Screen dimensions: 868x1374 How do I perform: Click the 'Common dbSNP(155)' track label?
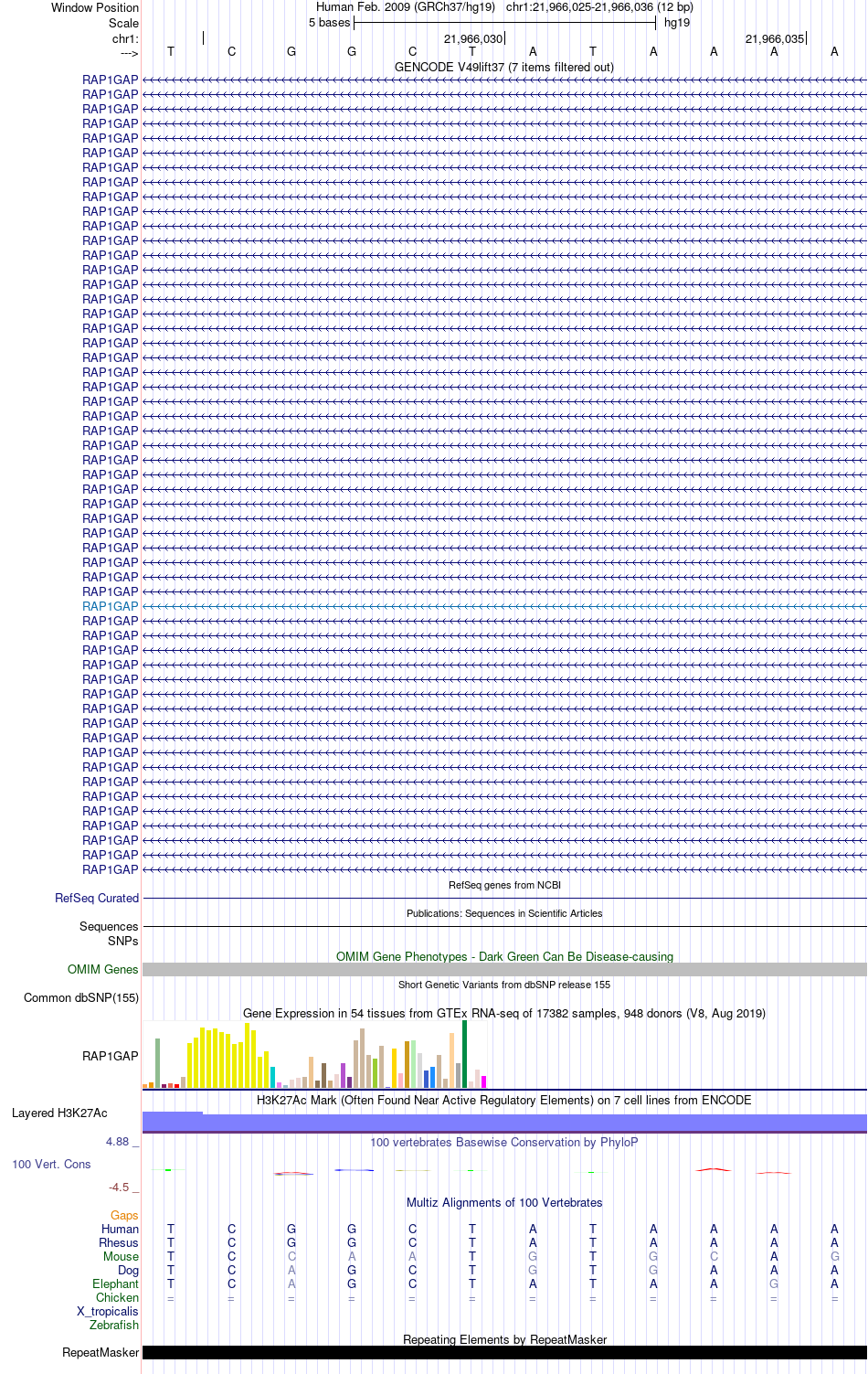click(x=81, y=997)
